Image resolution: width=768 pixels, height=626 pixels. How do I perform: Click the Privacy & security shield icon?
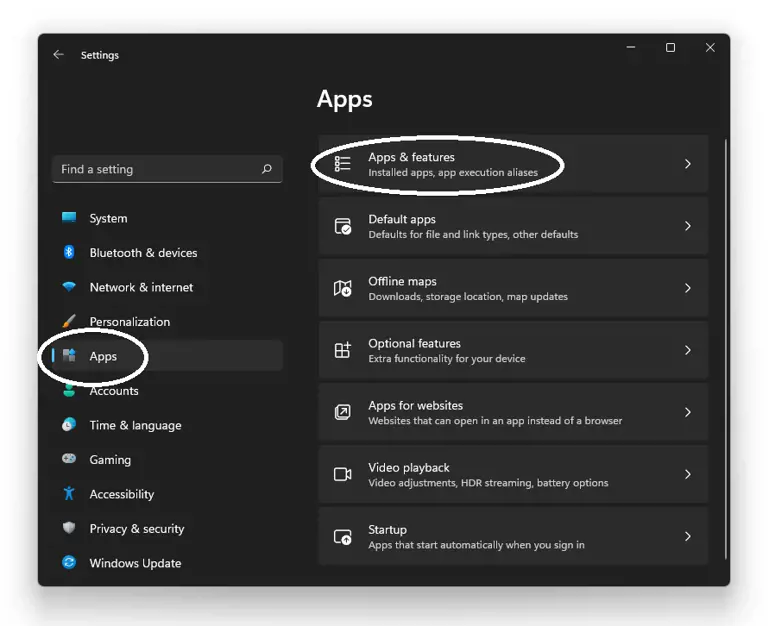point(69,529)
